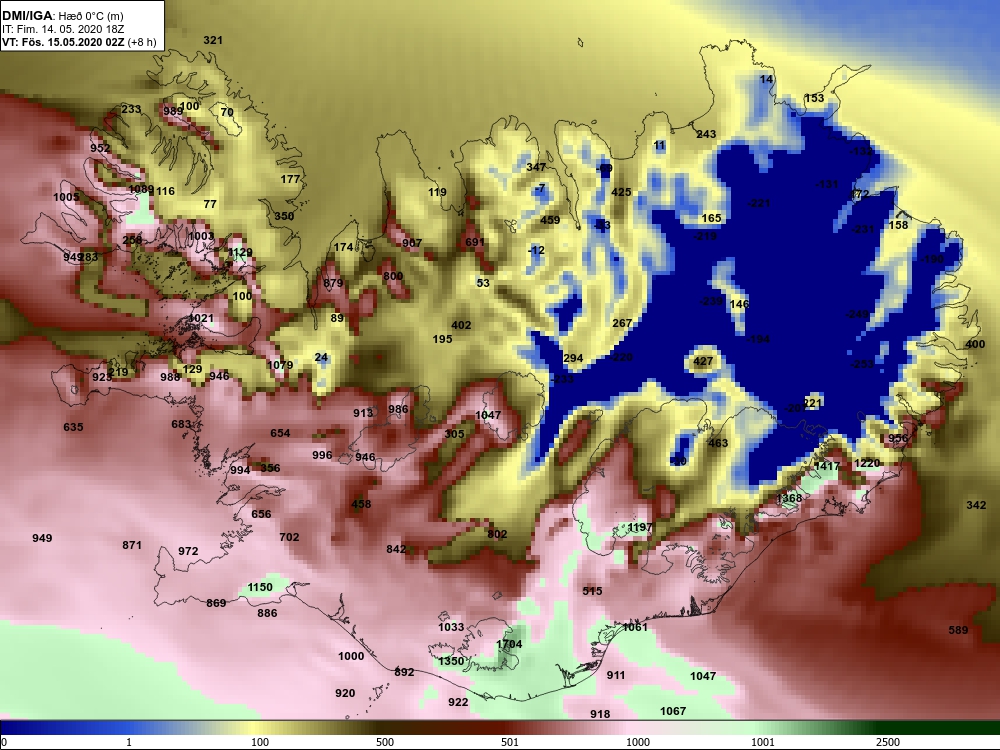Click the map value "986"
This screenshot has height=750, width=1000.
point(398,409)
